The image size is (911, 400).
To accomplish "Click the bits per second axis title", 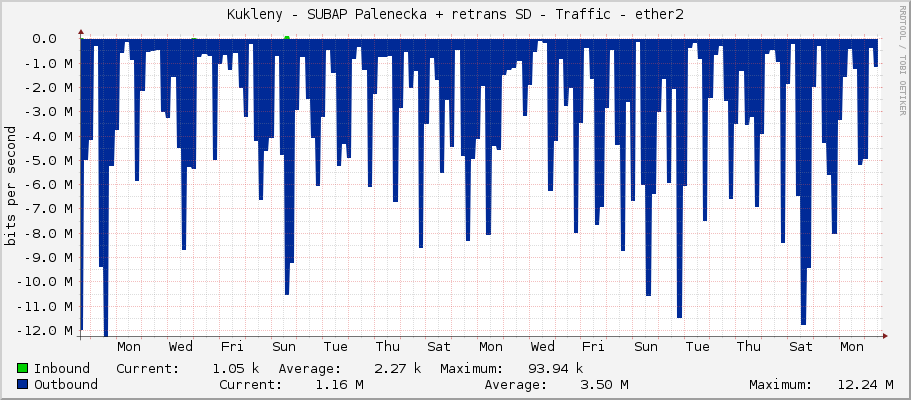I will click(x=11, y=185).
